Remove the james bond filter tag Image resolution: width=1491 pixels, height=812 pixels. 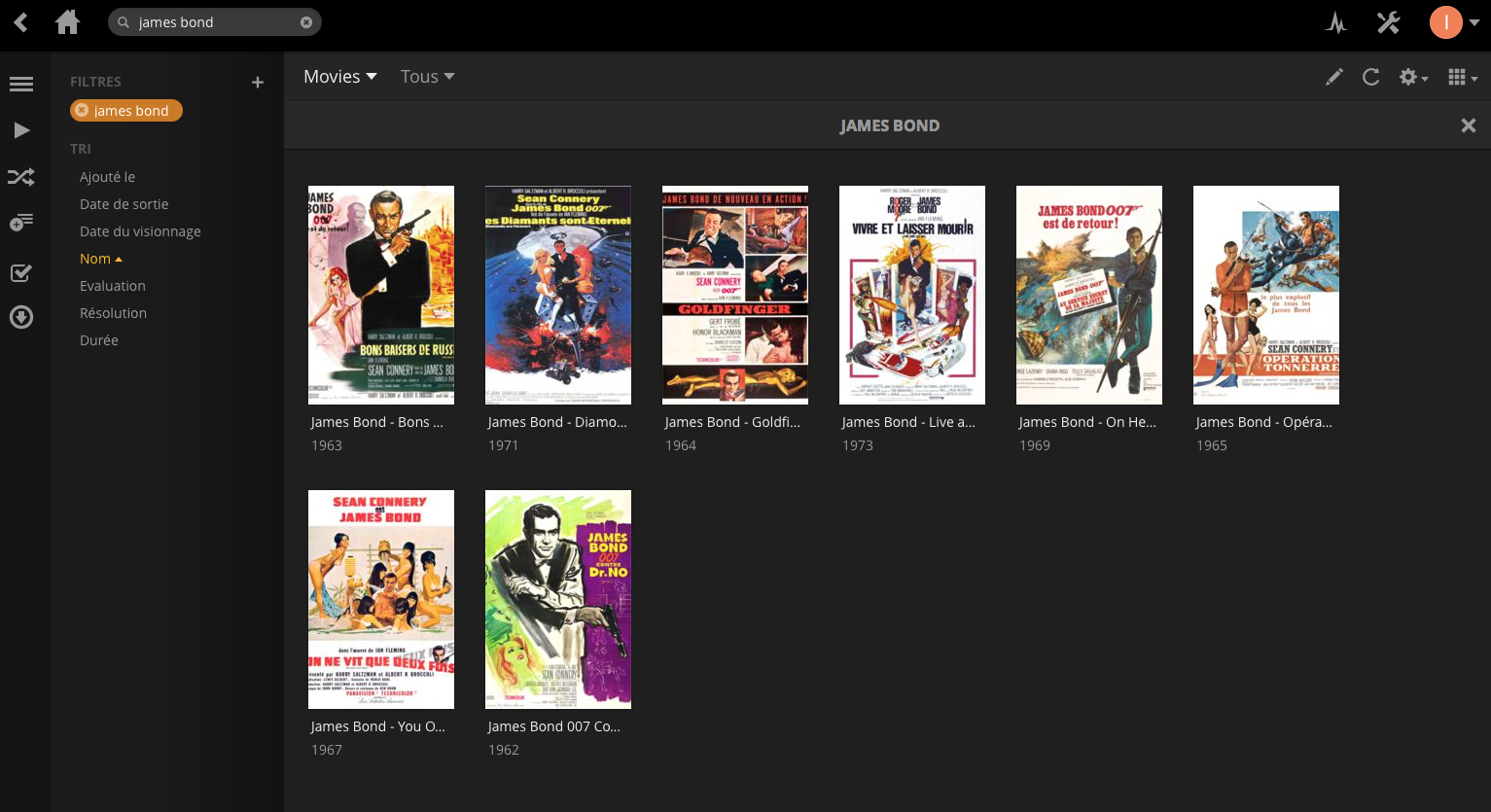[x=83, y=111]
